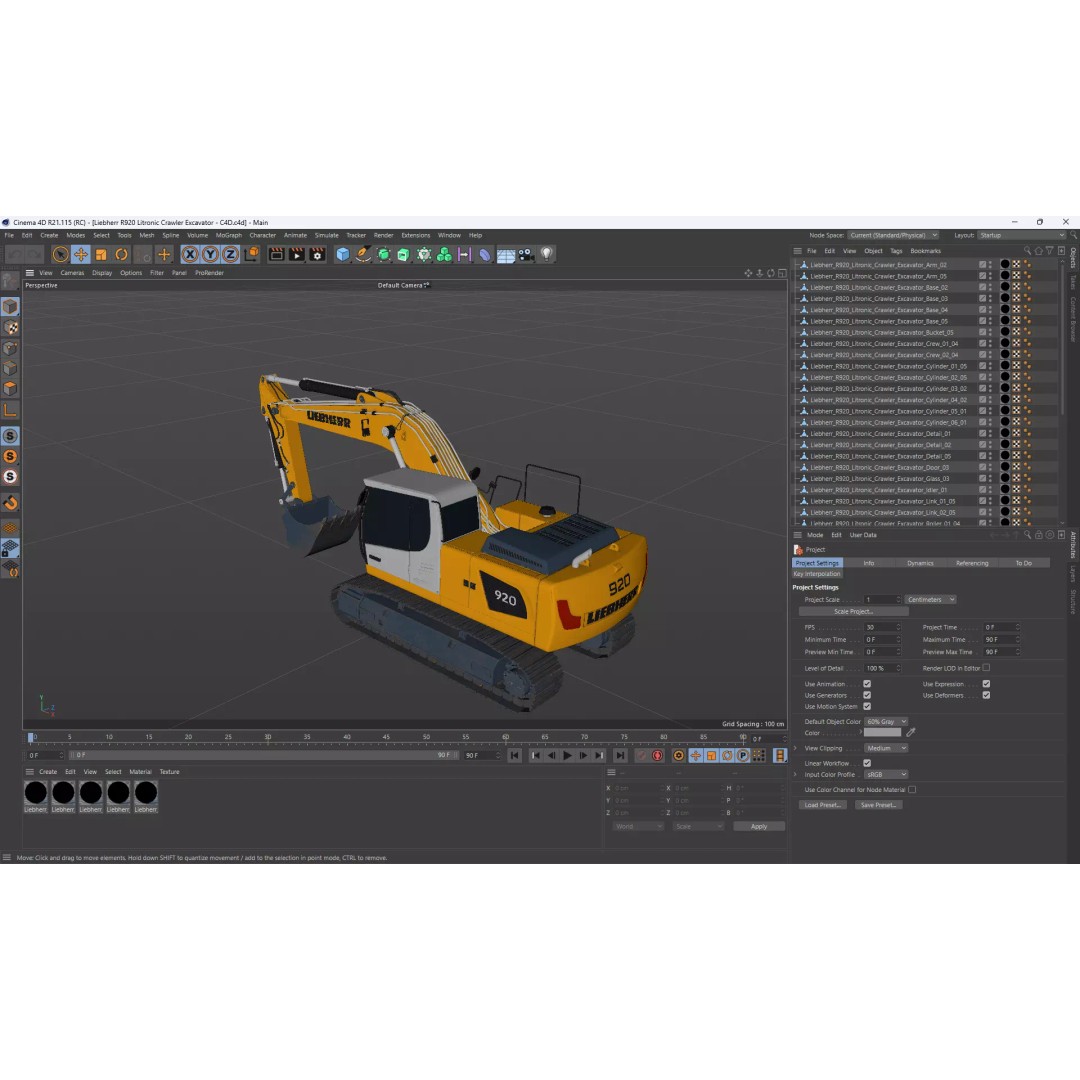This screenshot has width=1080, height=1080.
Task: Switch to Dynamics tab
Action: click(920, 563)
